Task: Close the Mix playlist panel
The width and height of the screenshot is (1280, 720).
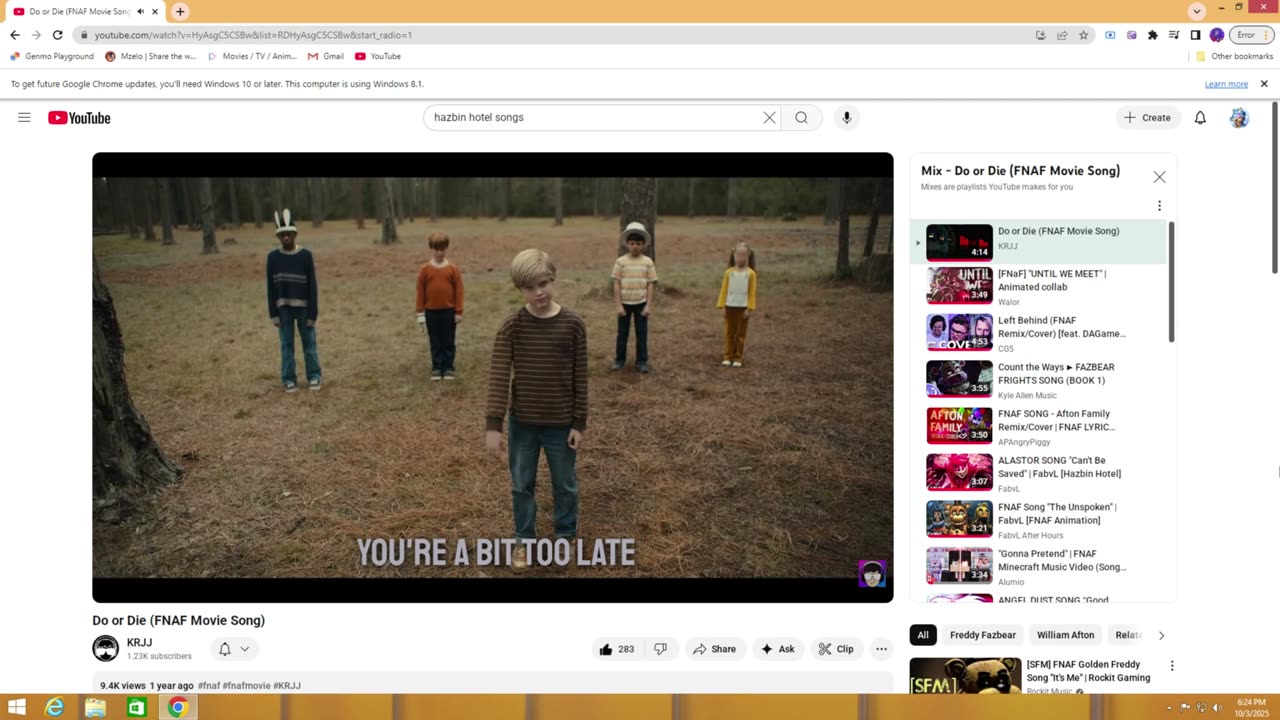Action: [x=1159, y=177]
